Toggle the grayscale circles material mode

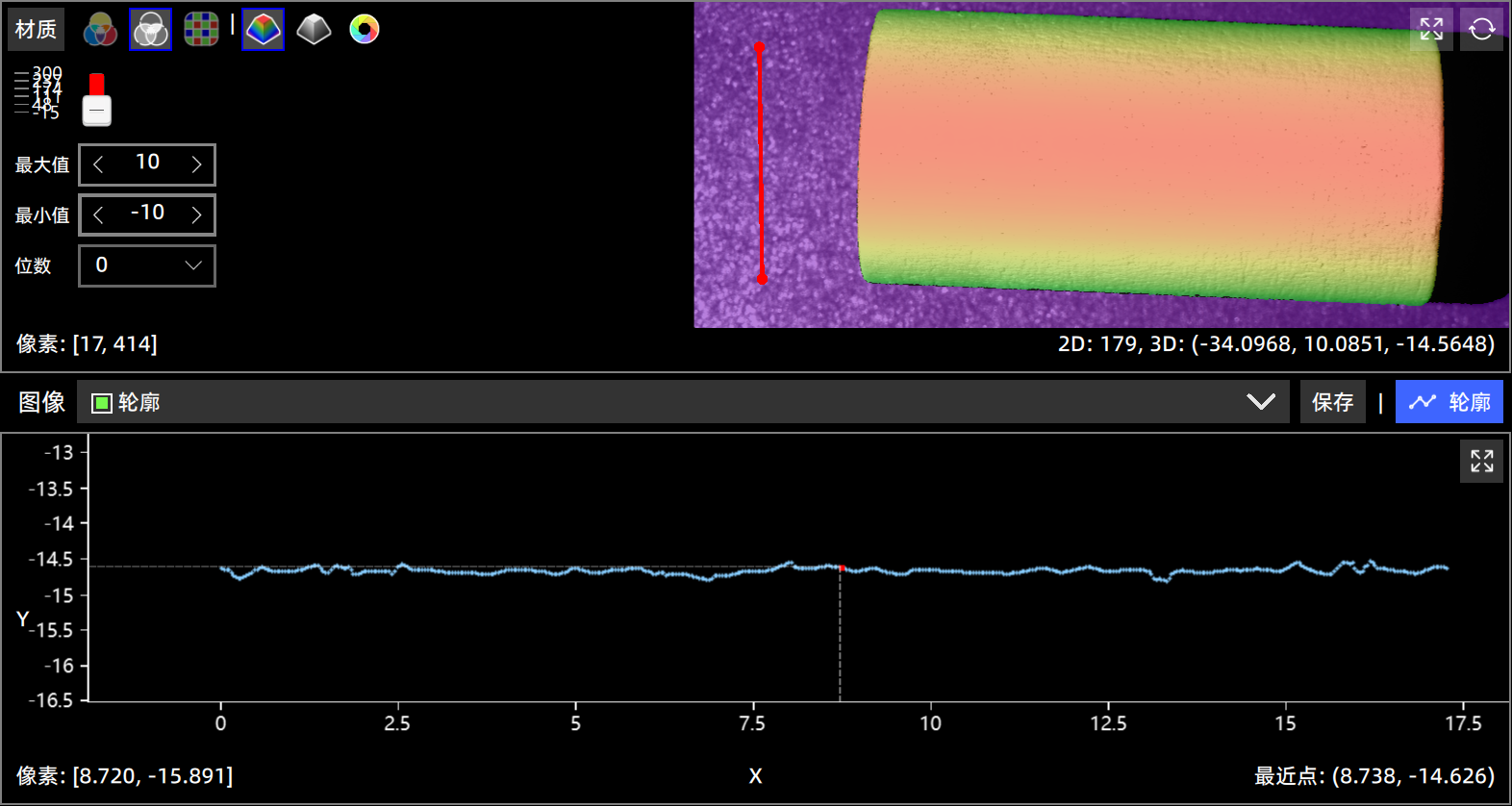pos(150,30)
